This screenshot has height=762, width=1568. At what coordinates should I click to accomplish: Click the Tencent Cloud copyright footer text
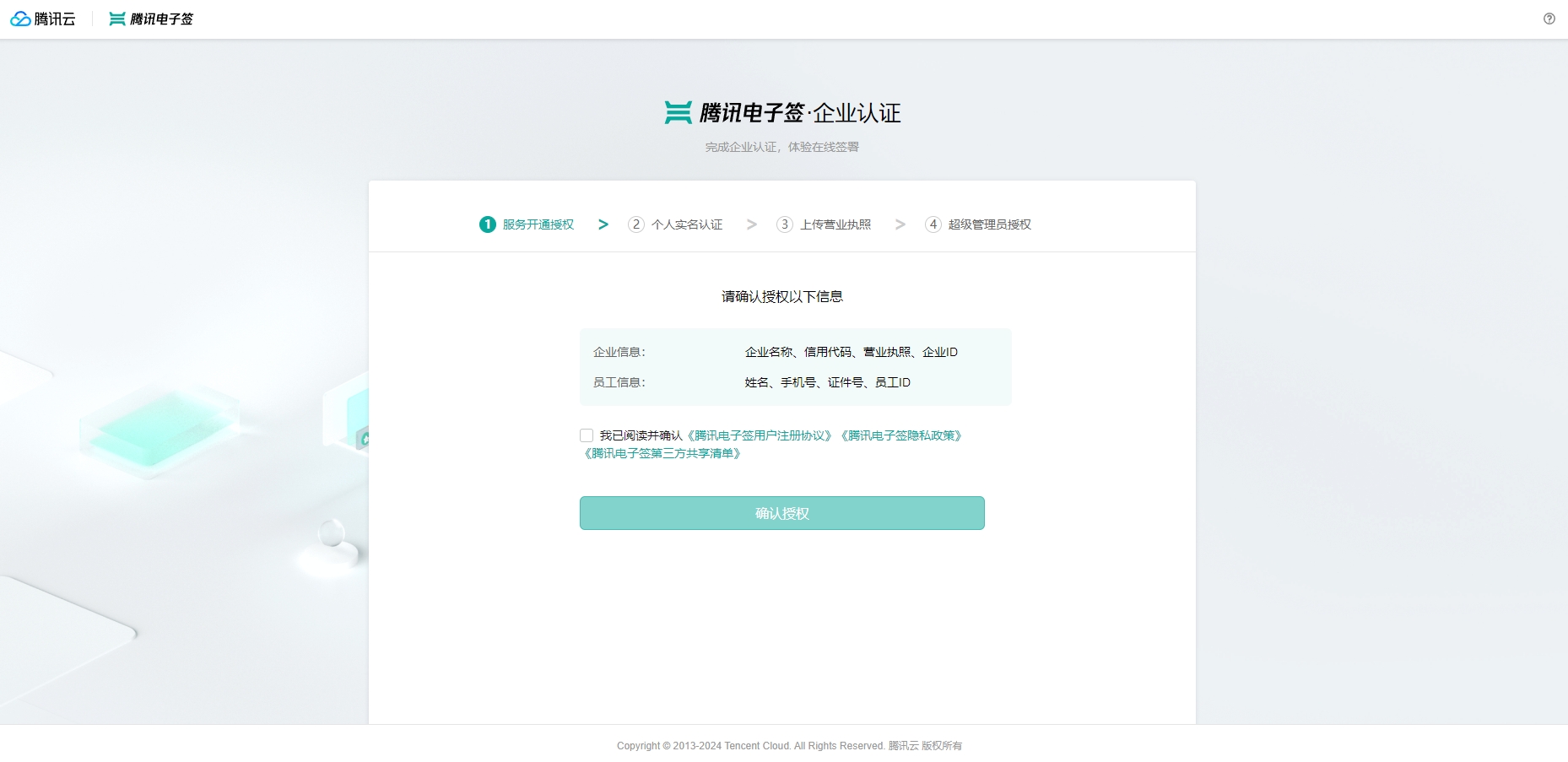point(789,746)
